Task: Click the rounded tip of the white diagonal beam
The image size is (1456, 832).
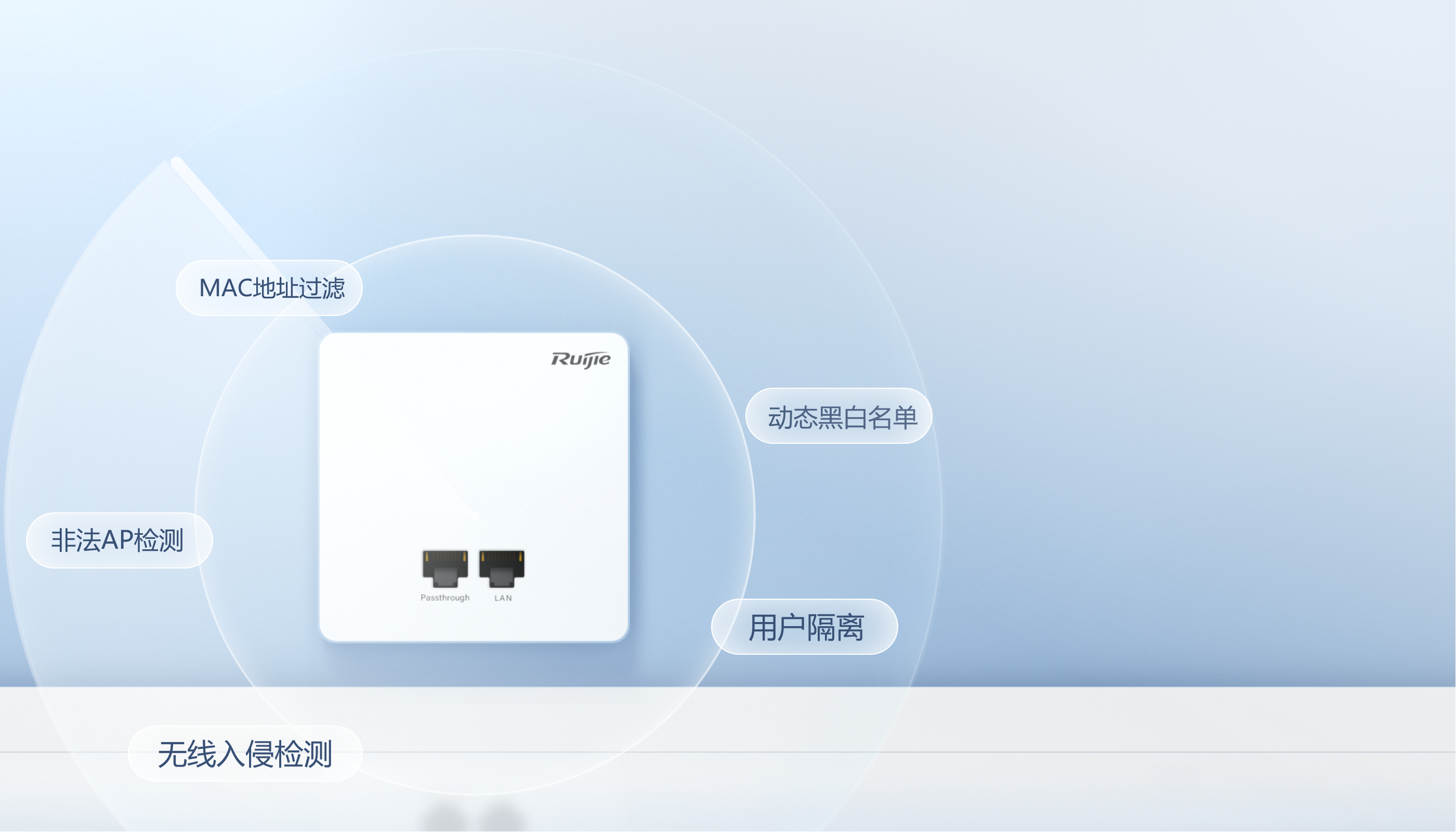Action: 176,162
